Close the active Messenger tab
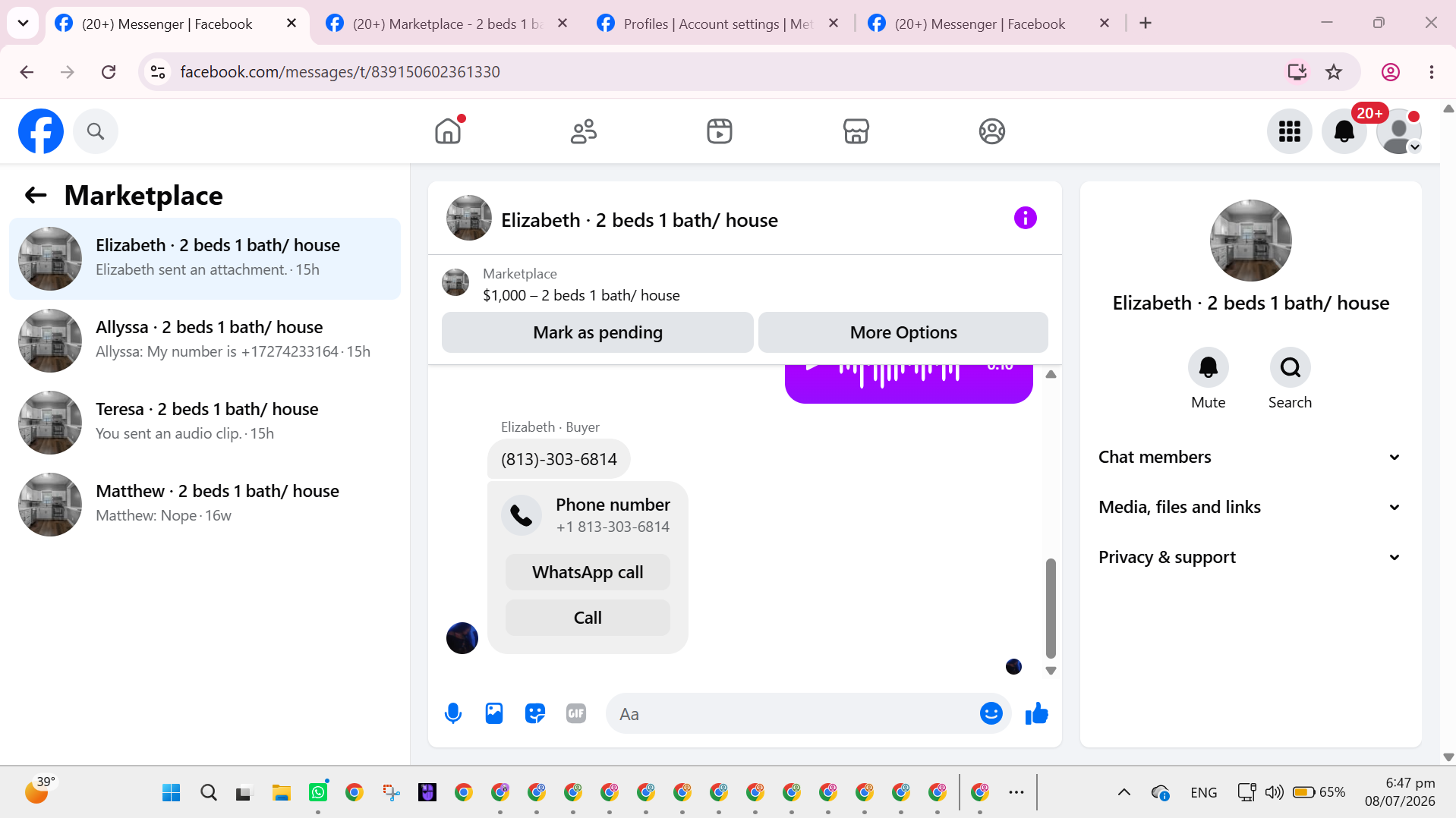 [x=292, y=24]
